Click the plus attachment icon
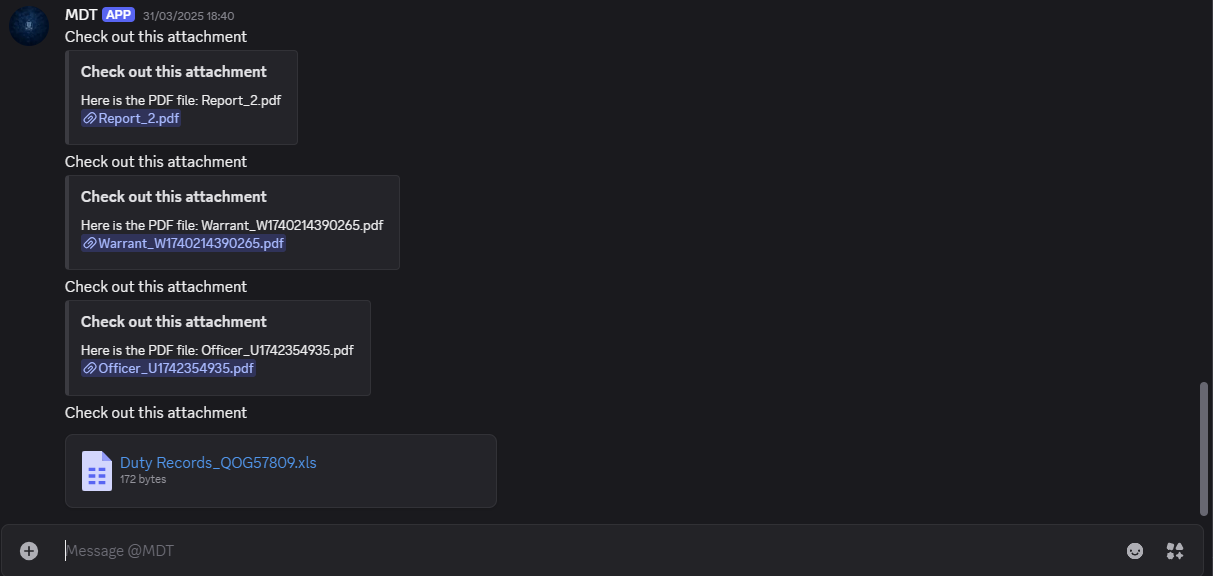 [27, 550]
